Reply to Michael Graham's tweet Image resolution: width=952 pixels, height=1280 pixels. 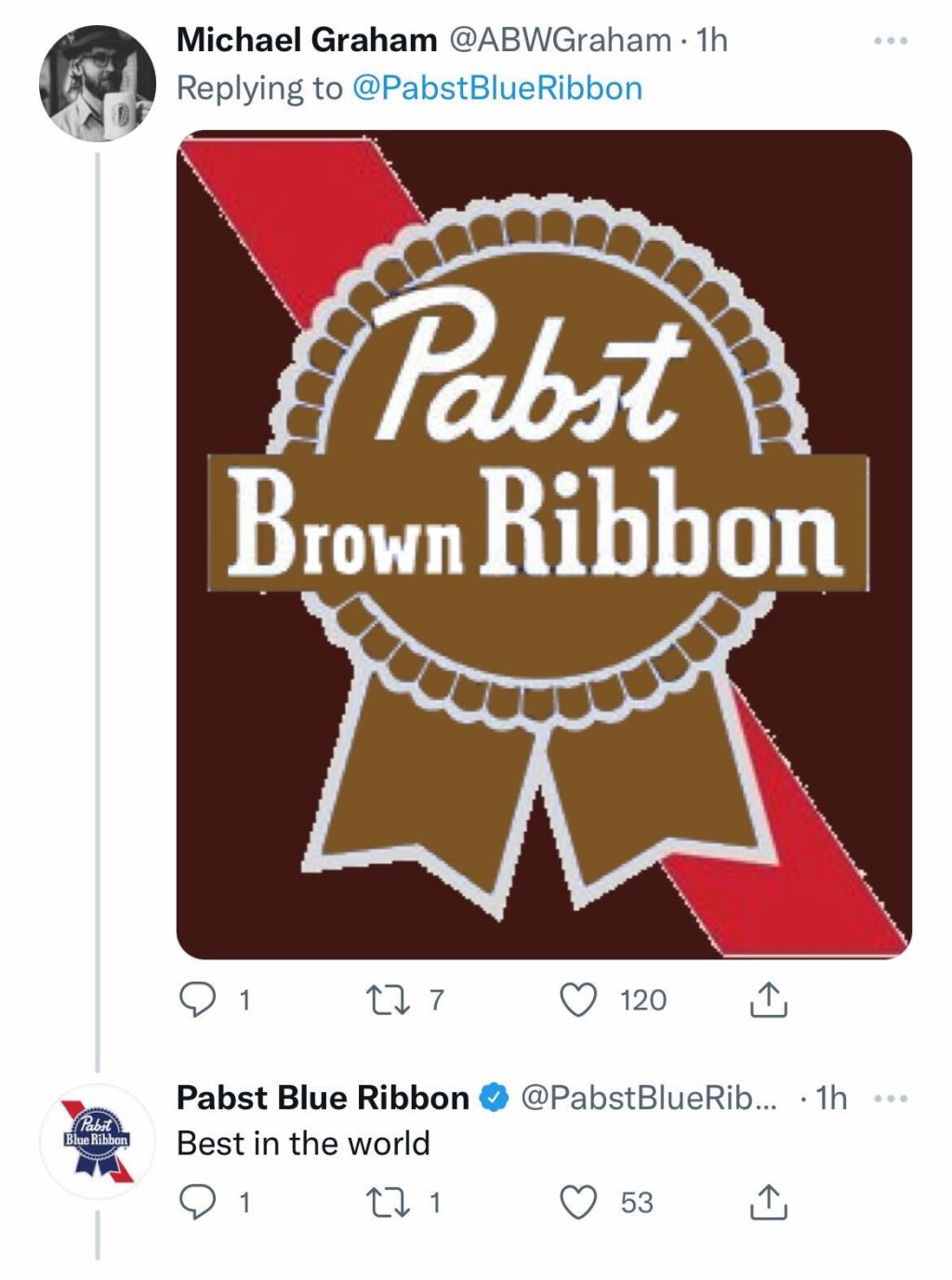pos(195,1000)
